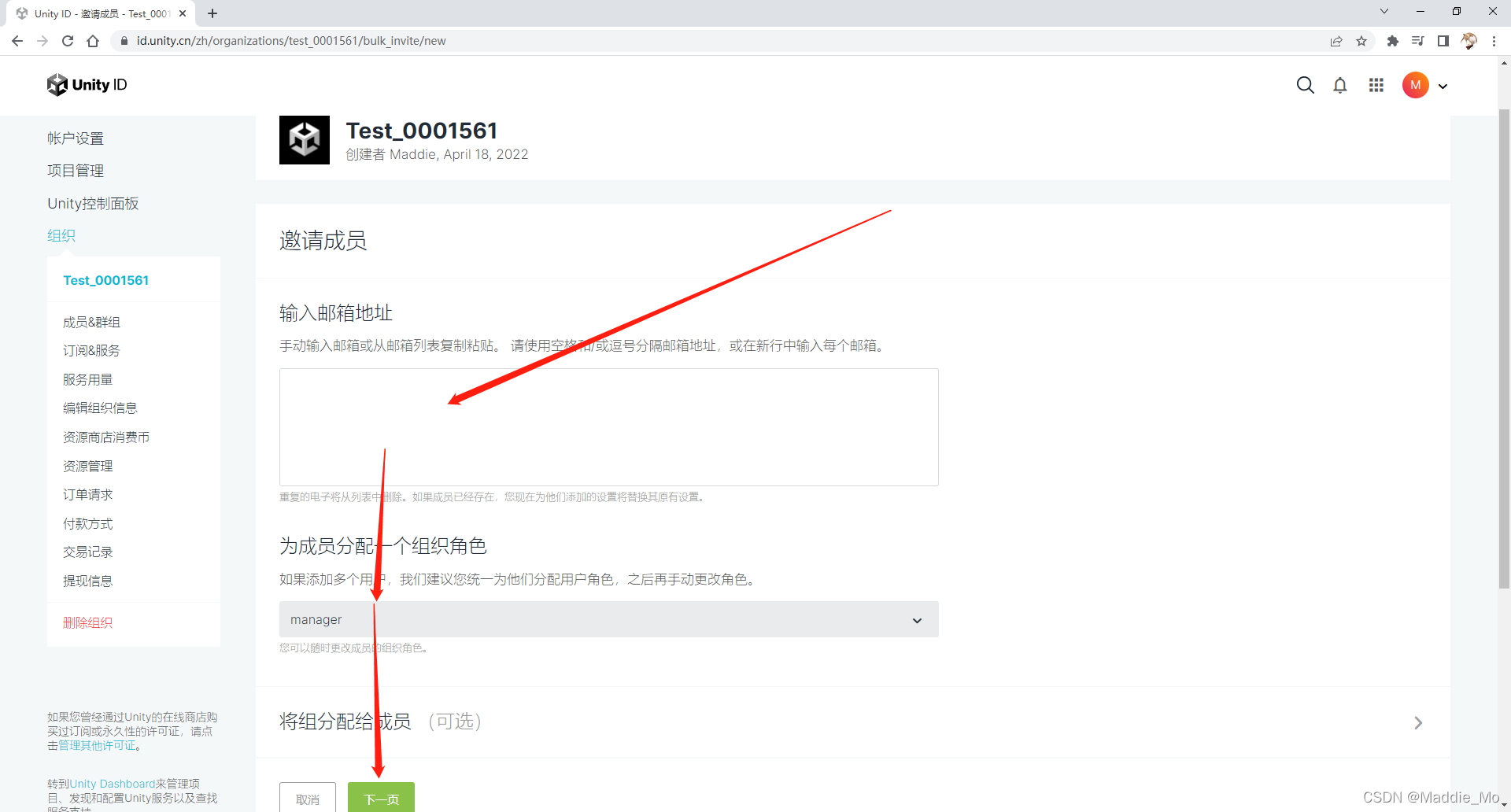Open 资源商店消费币 page

pyautogui.click(x=106, y=437)
